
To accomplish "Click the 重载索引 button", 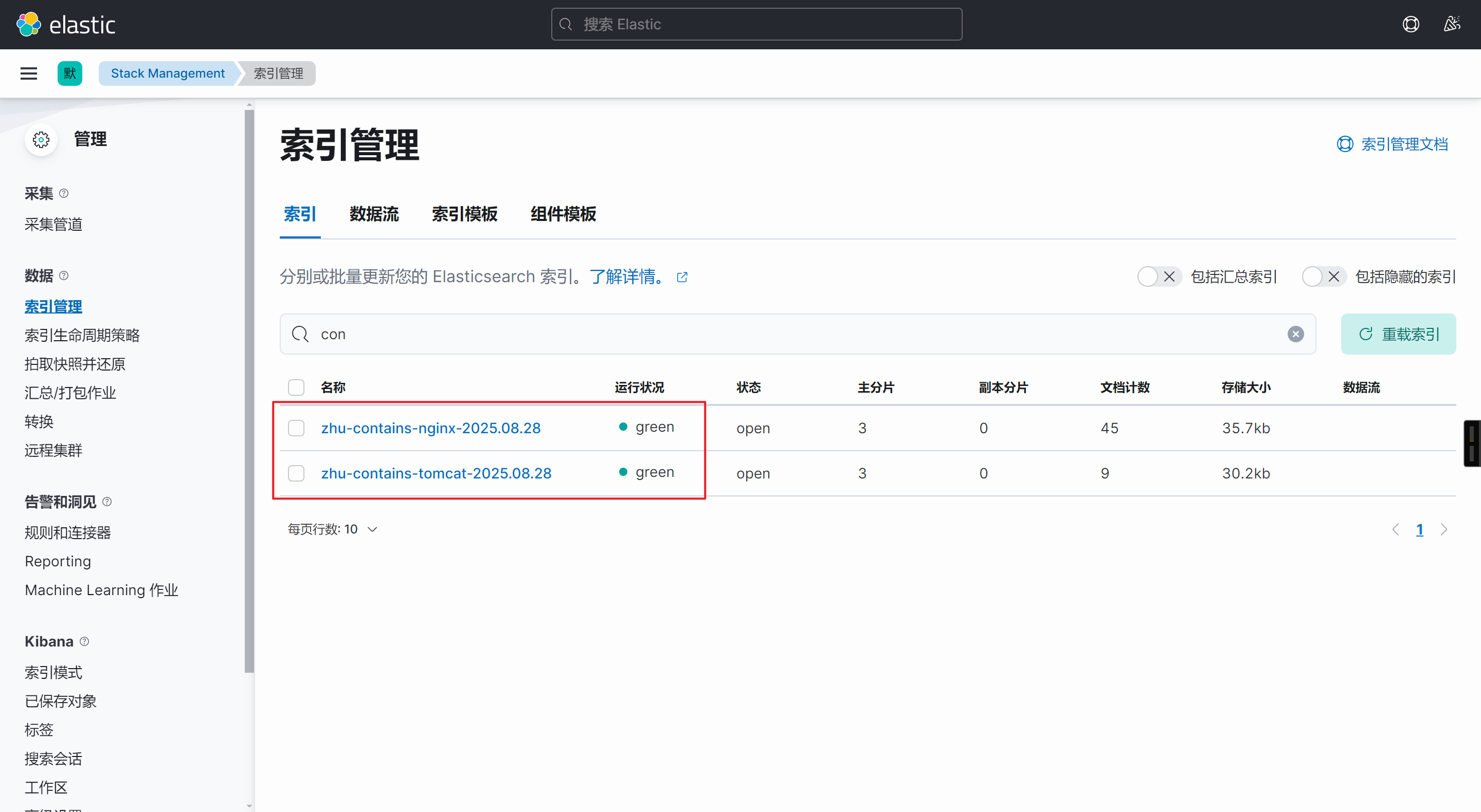I will click(x=1398, y=334).
